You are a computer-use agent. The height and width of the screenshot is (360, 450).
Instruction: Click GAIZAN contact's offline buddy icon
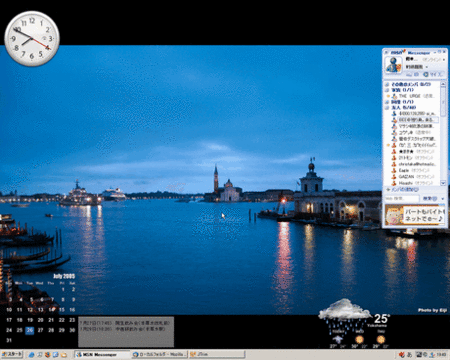(394, 177)
